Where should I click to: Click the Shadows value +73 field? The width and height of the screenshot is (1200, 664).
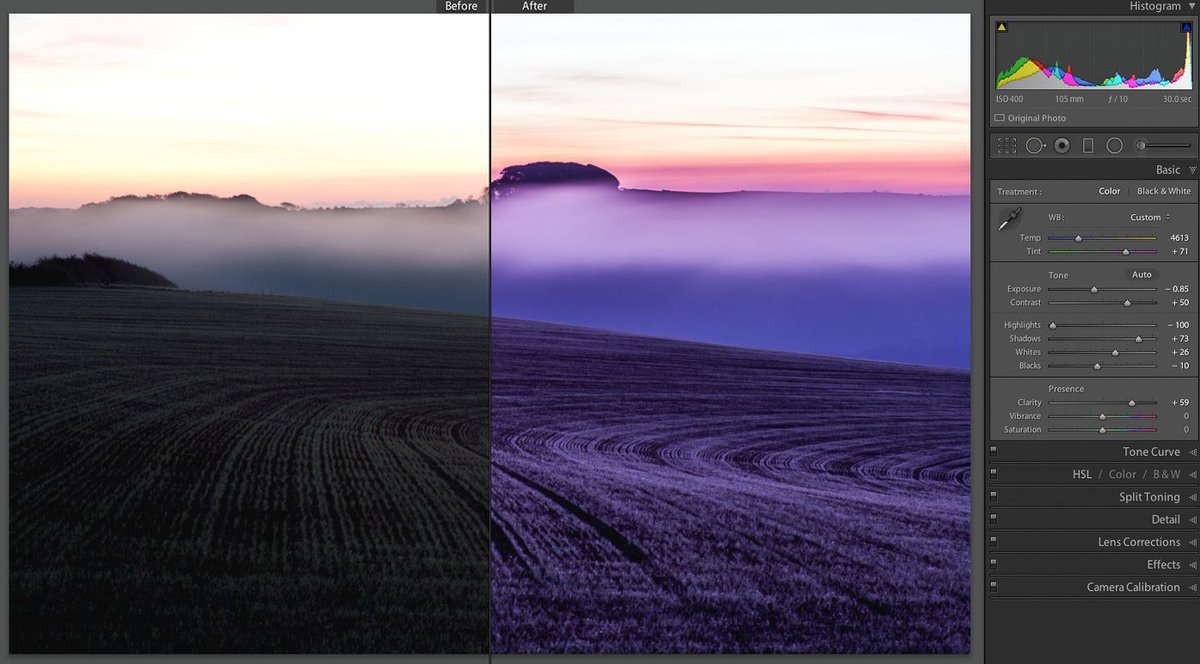click(1181, 339)
